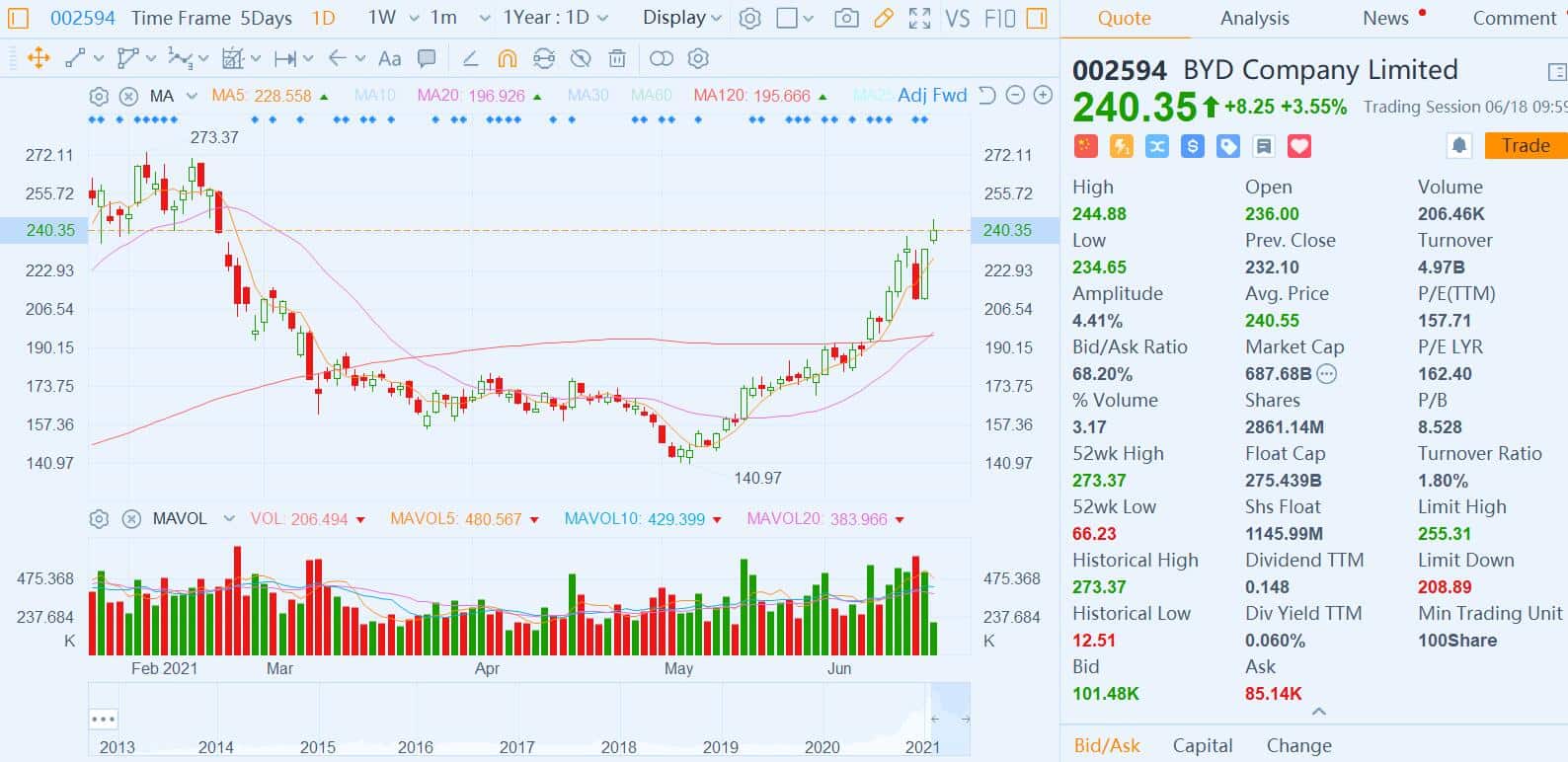This screenshot has height=762, width=1568.
Task: Open the Capital tab at the bottom
Action: (1202, 745)
